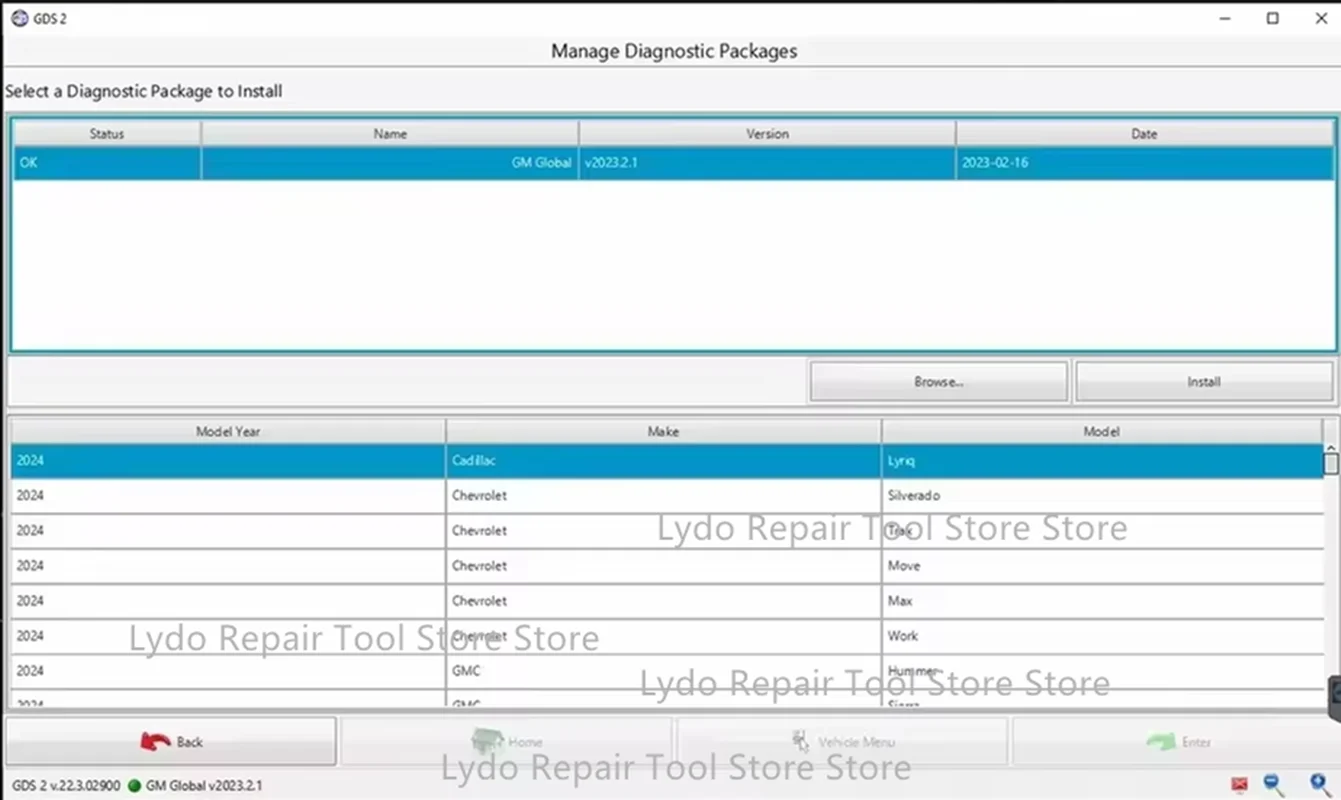Image resolution: width=1341 pixels, height=800 pixels.
Task: Click the Install button
Action: [1203, 381]
